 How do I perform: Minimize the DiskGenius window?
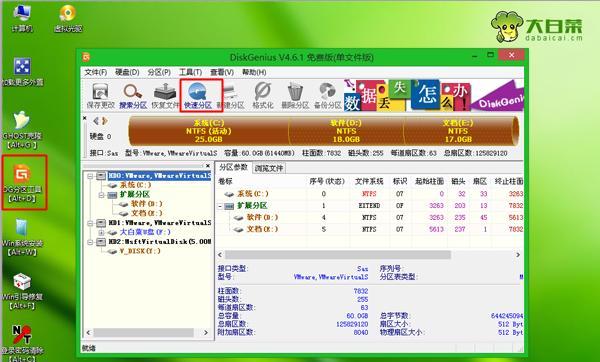pos(475,56)
